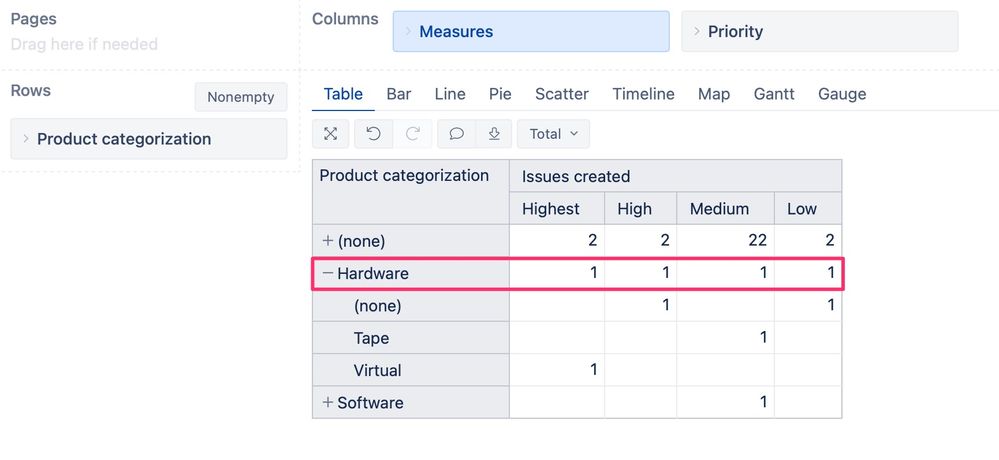Viewport: 999px width, 460px height.
Task: Expand the Software row
Action: point(327,403)
